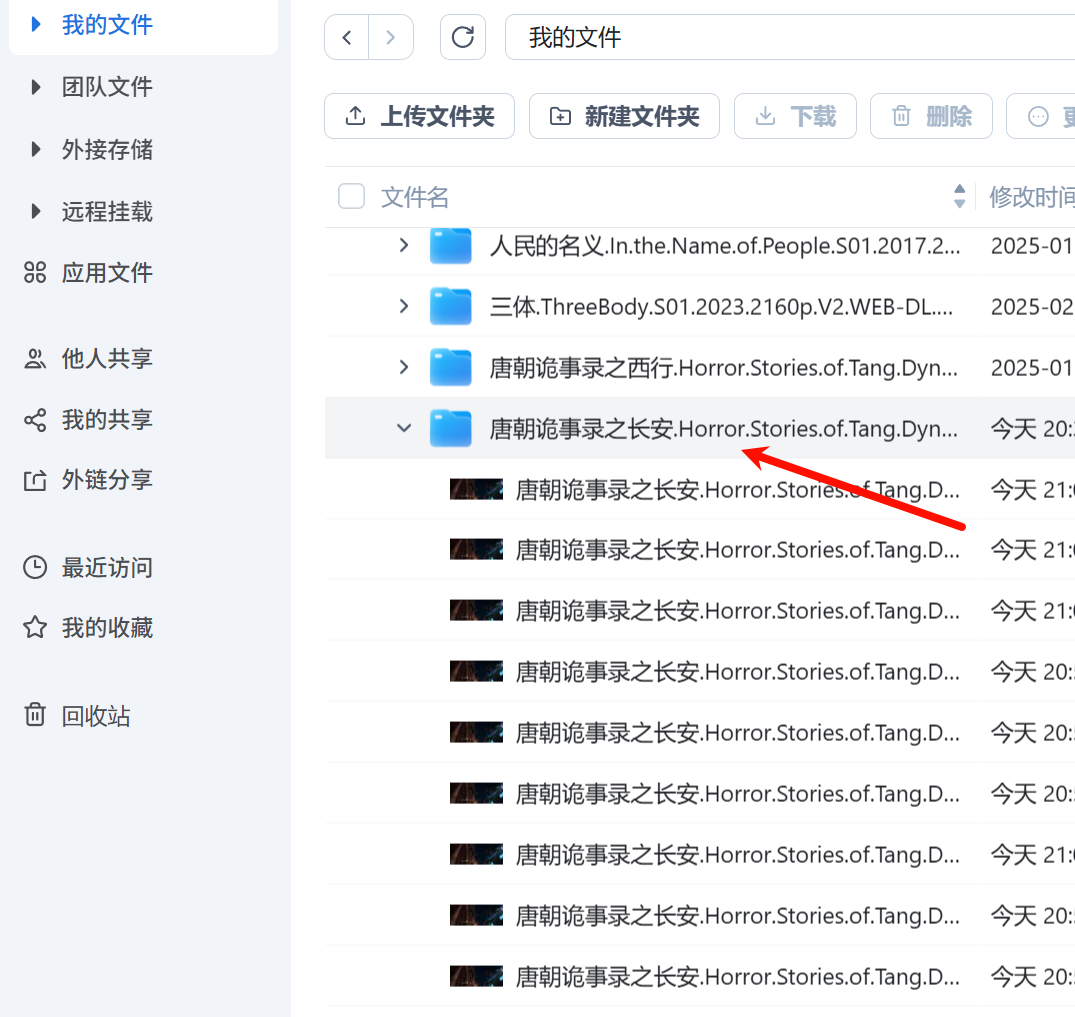Click the folder icon of 唐朝诡事录之西行
The width and height of the screenshot is (1075, 1017).
[450, 367]
